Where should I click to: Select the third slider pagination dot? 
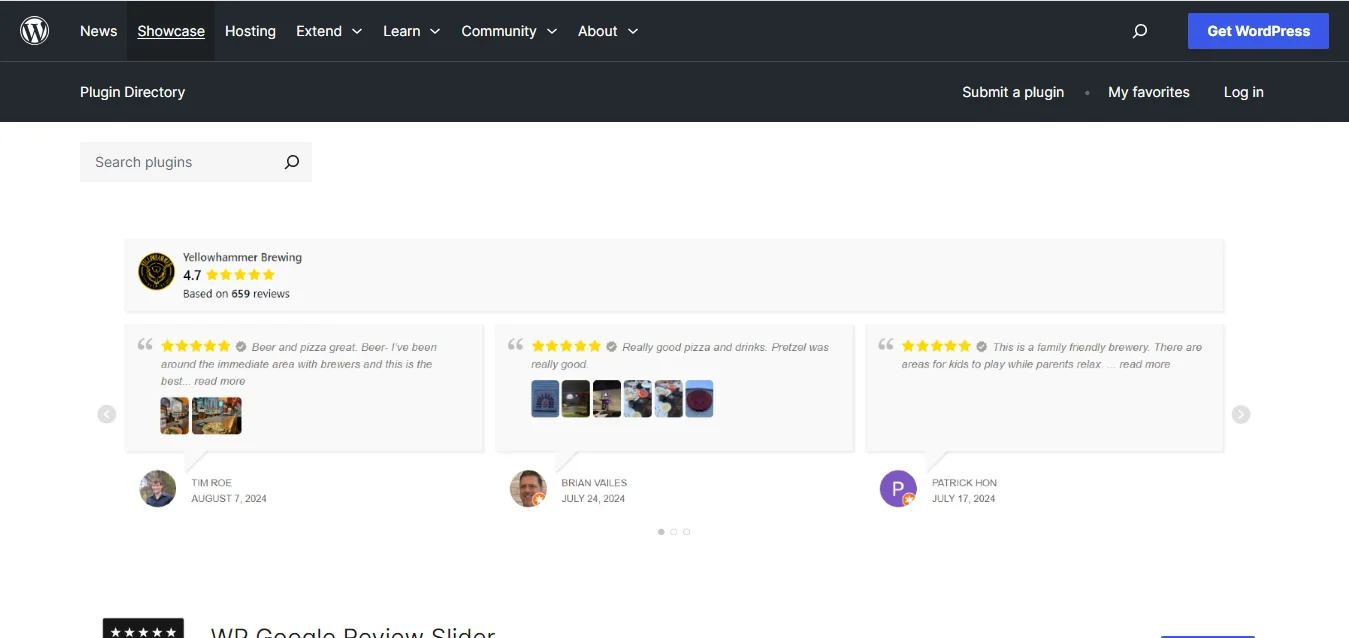687,532
